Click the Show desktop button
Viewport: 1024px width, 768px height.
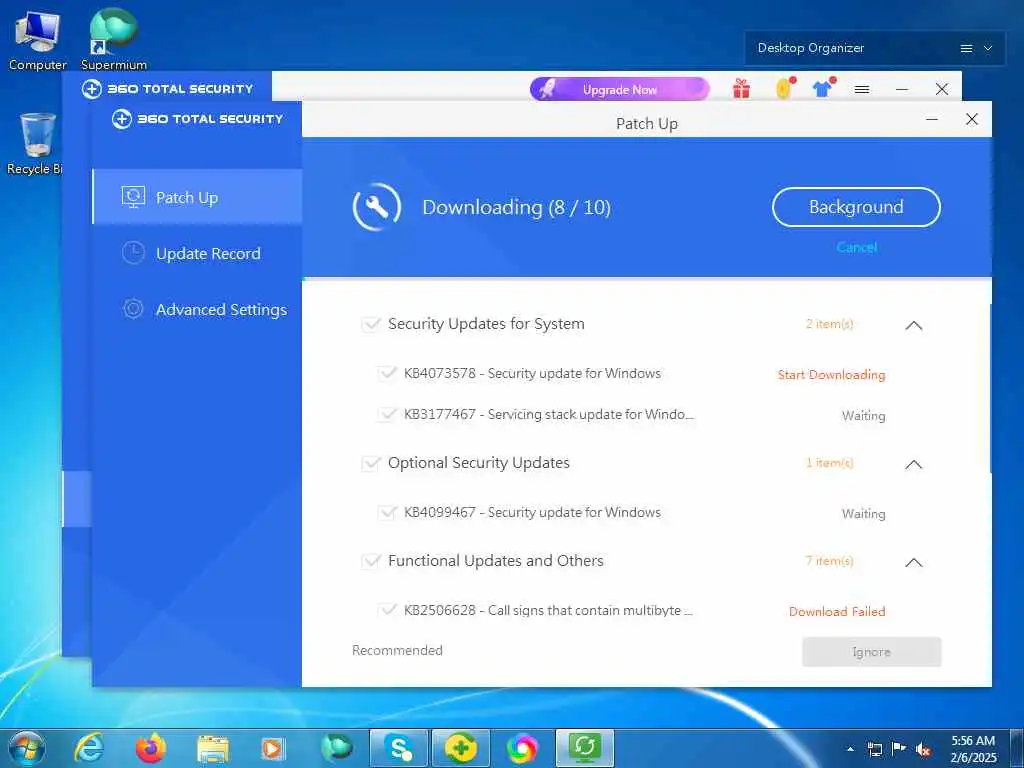(1017, 748)
